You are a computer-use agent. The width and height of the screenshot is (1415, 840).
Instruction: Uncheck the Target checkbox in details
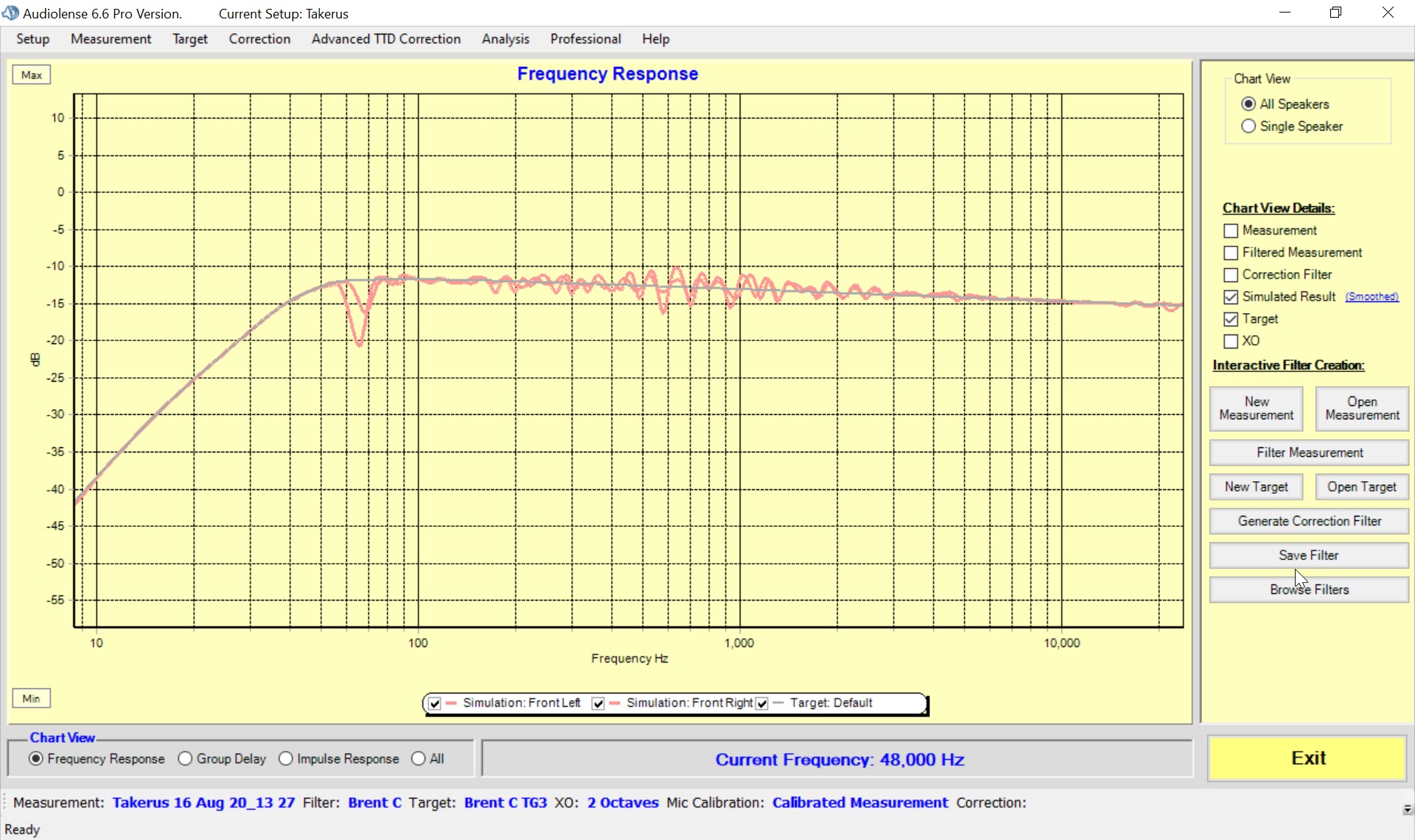click(x=1231, y=319)
